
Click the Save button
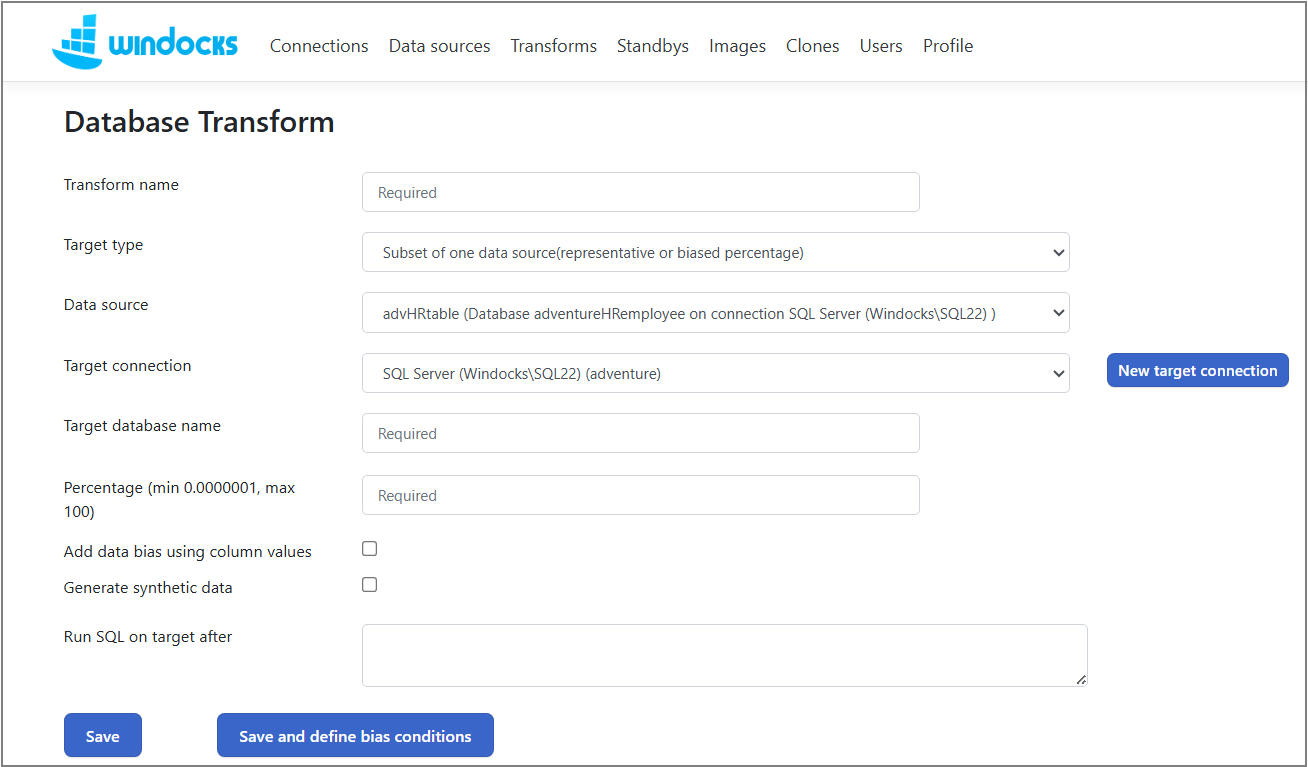102,735
